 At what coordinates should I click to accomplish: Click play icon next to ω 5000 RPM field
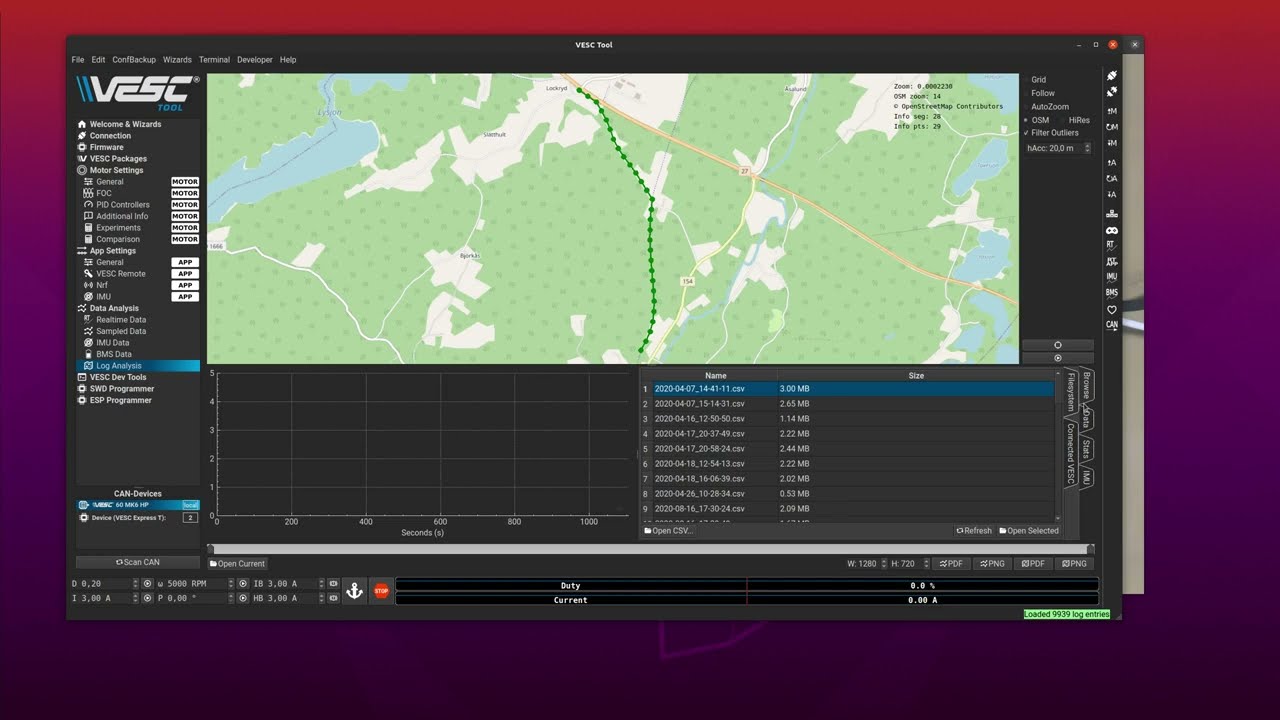tap(242, 583)
